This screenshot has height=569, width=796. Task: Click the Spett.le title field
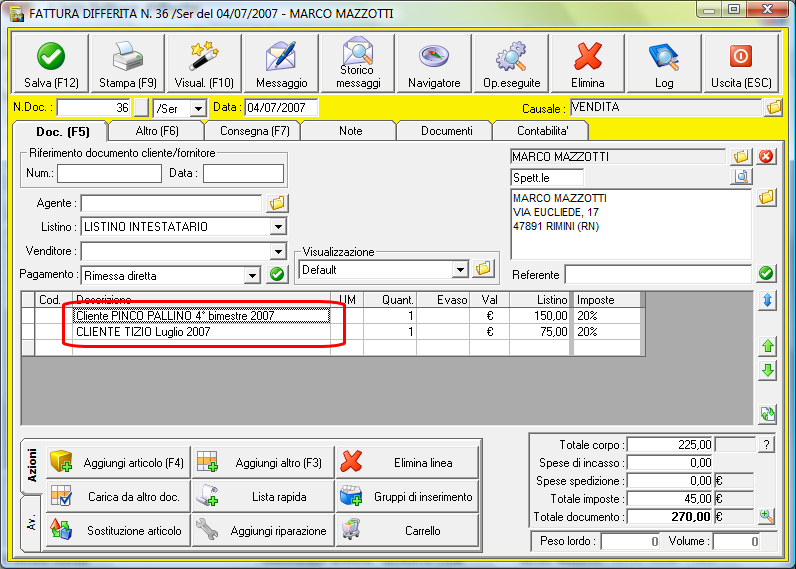pos(547,178)
